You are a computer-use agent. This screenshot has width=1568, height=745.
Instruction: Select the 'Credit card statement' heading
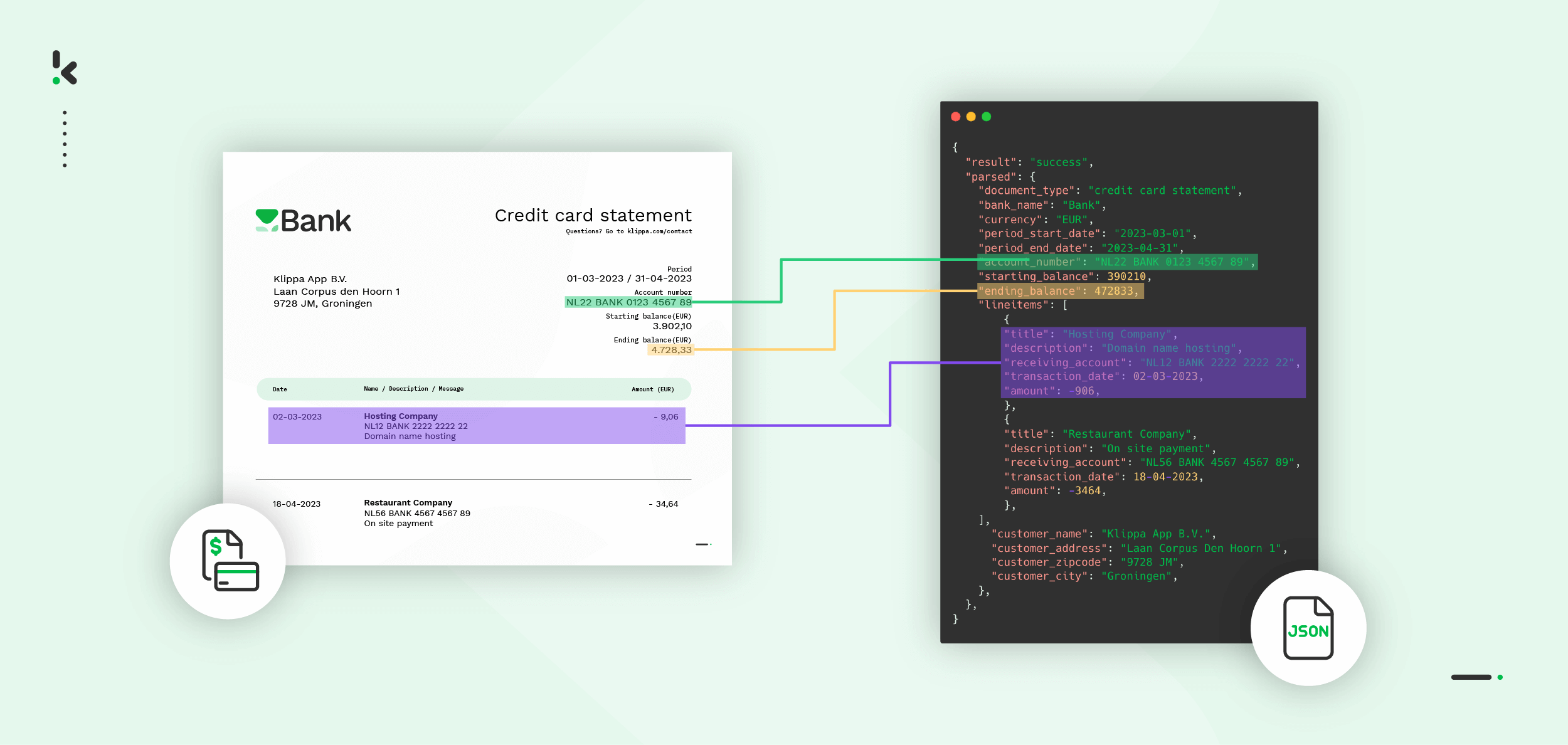pyautogui.click(x=593, y=215)
